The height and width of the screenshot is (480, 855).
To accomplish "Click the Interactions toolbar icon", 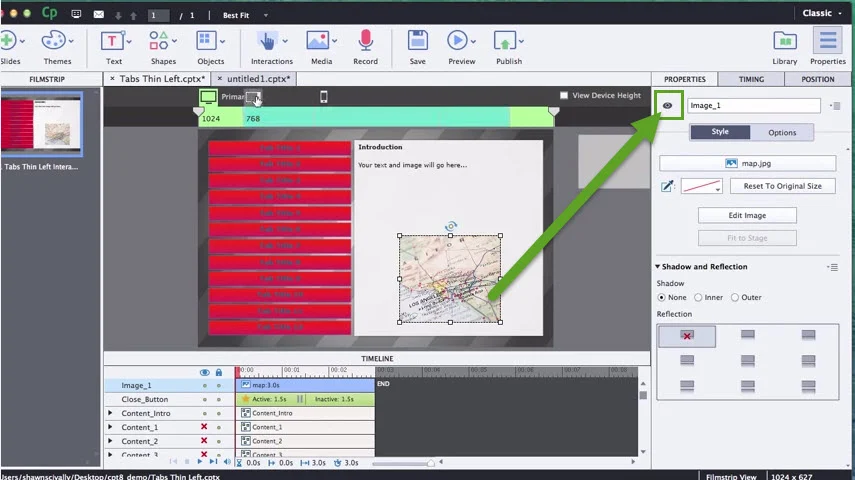I will pyautogui.click(x=267, y=41).
